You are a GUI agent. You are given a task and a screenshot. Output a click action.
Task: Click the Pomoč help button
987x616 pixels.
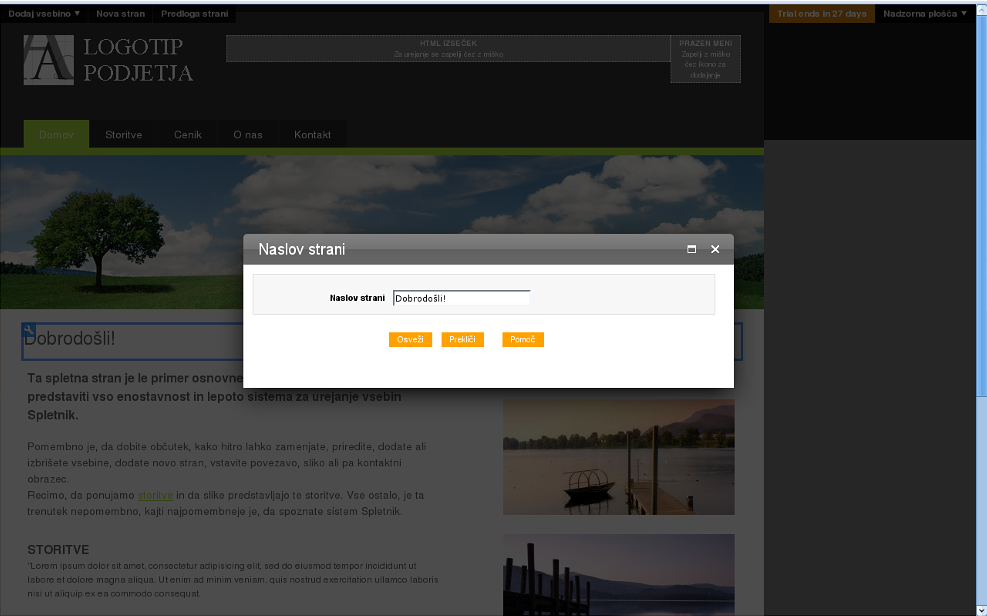click(x=522, y=340)
